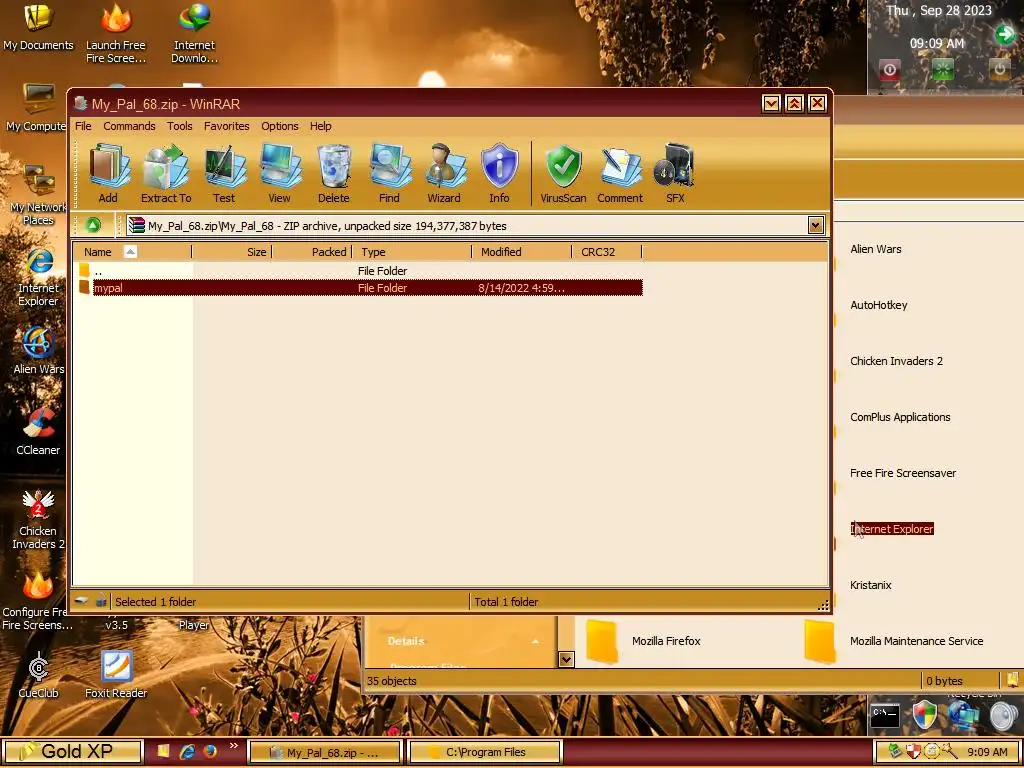
Task: Click the drive icon in WinRAR status bar
Action: [81, 601]
